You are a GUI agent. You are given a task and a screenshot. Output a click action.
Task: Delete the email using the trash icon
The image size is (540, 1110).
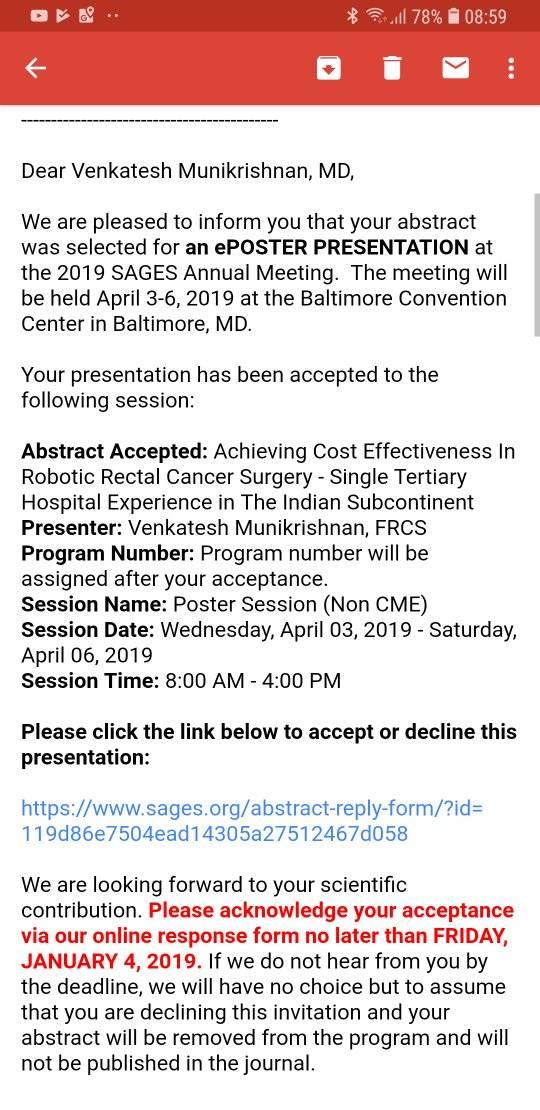point(392,68)
